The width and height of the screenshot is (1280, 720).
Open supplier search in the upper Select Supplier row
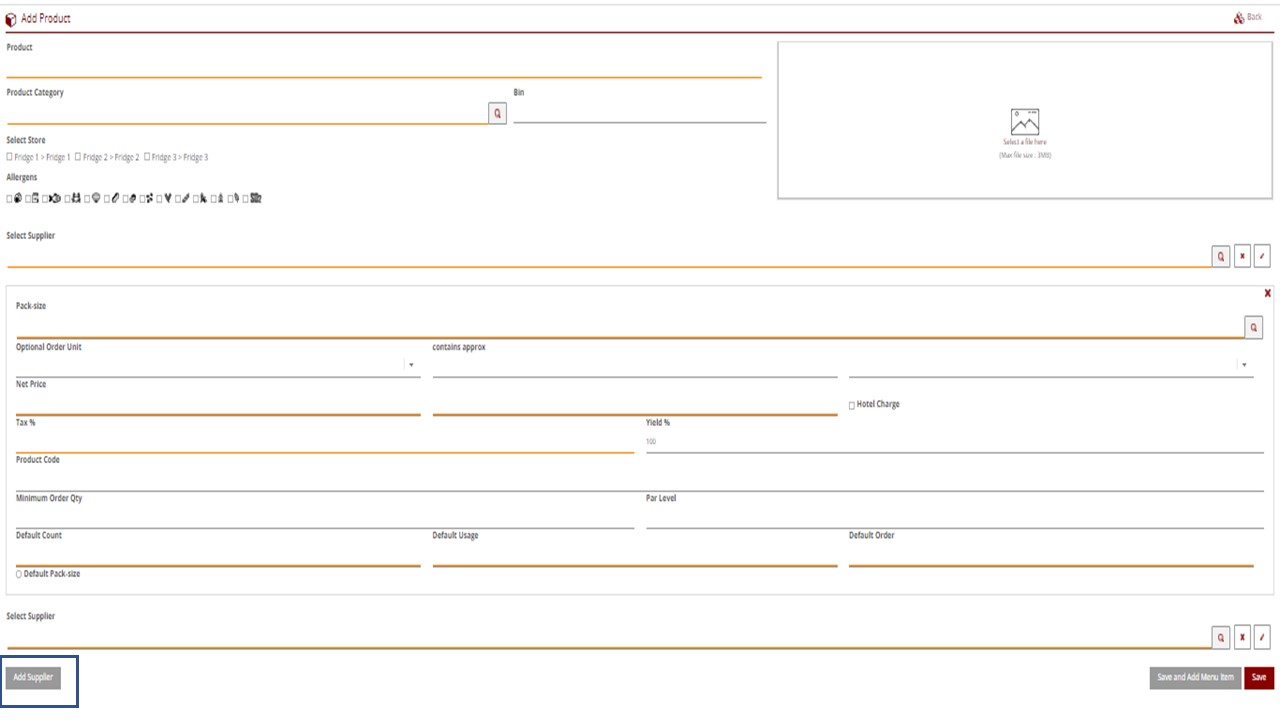(1221, 256)
